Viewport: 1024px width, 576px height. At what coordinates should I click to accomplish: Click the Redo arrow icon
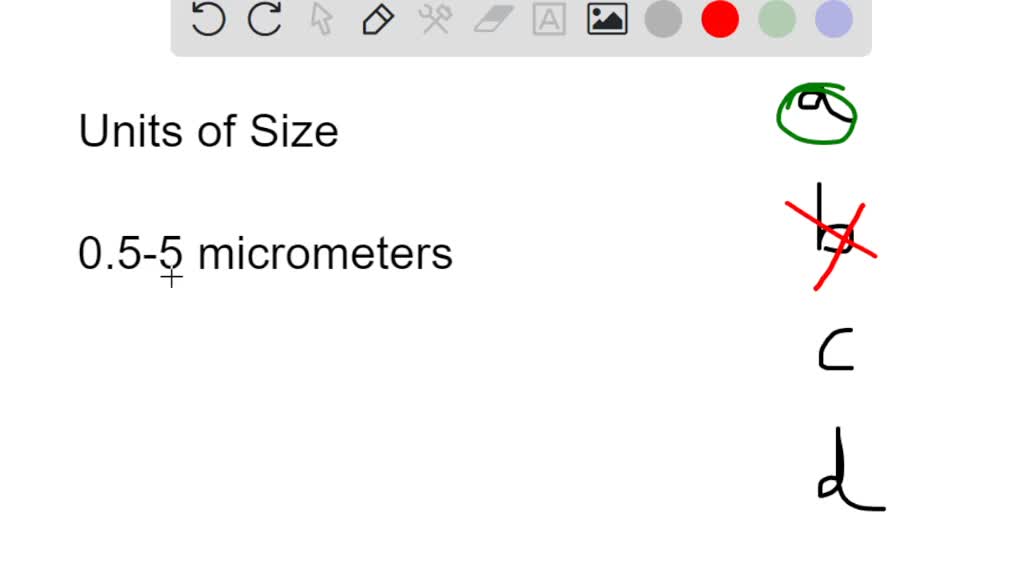265,19
